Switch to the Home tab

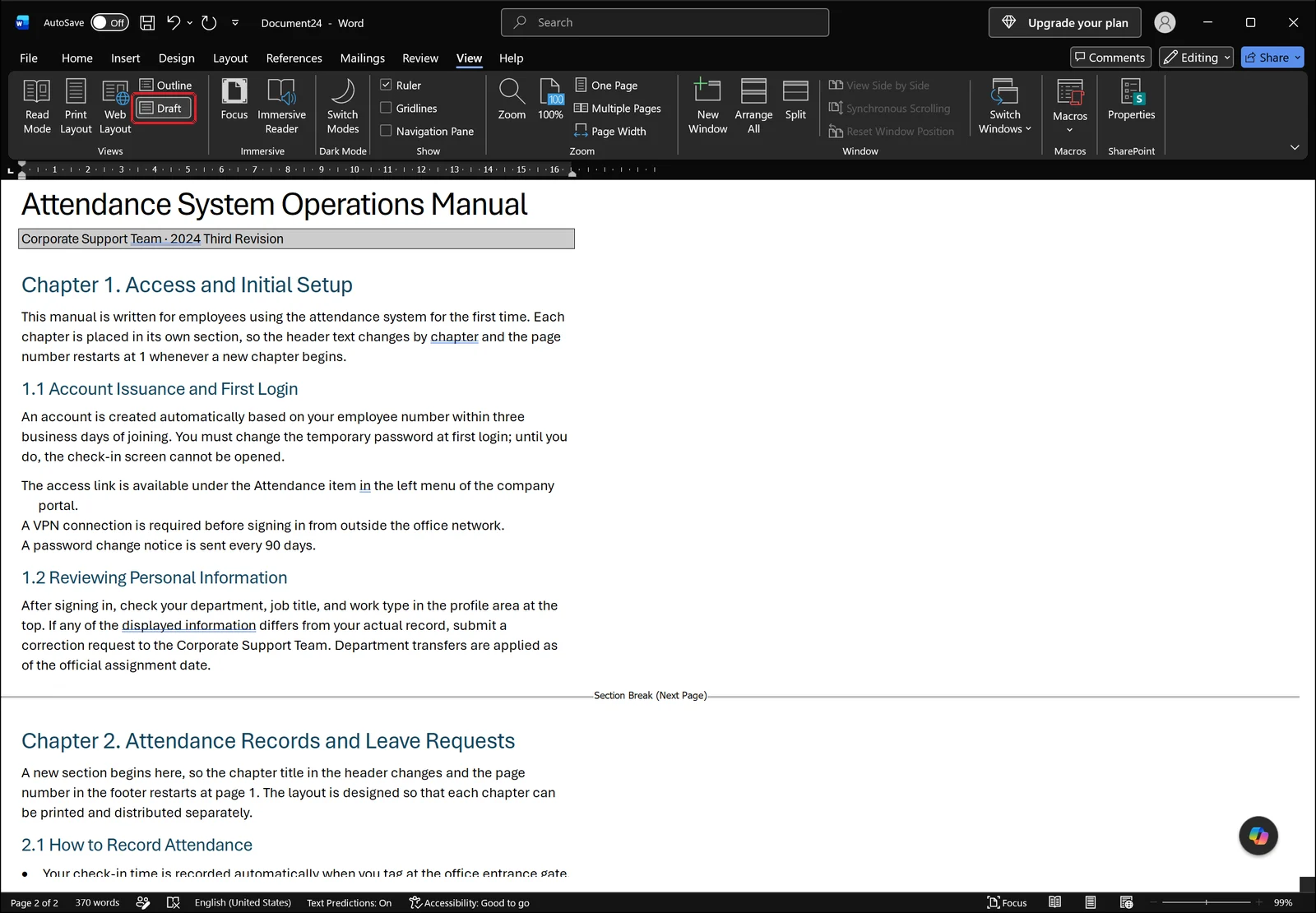tap(77, 58)
